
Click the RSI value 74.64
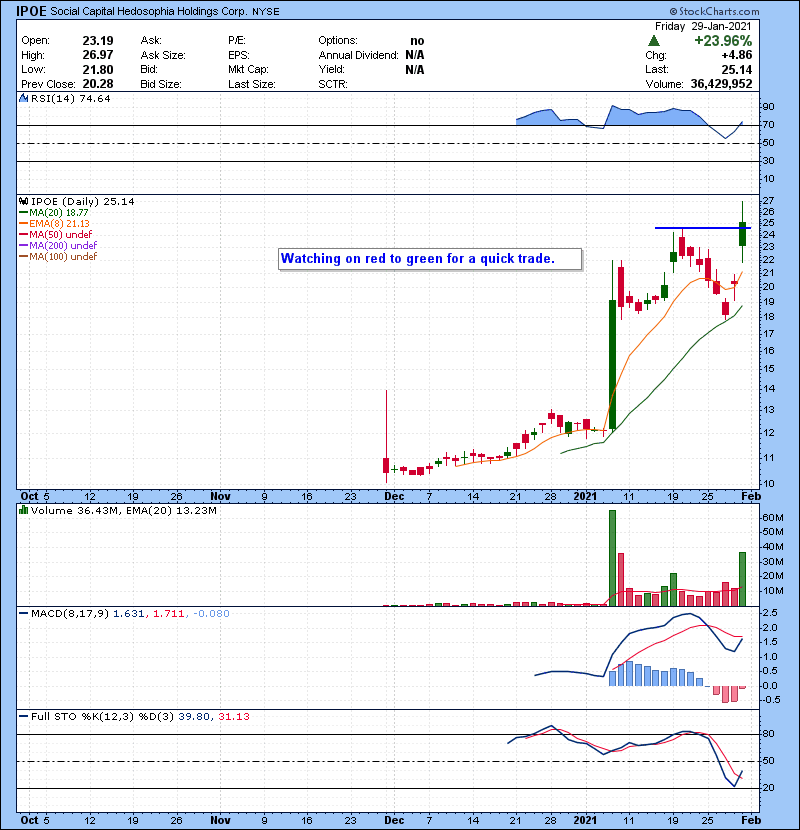(94, 98)
